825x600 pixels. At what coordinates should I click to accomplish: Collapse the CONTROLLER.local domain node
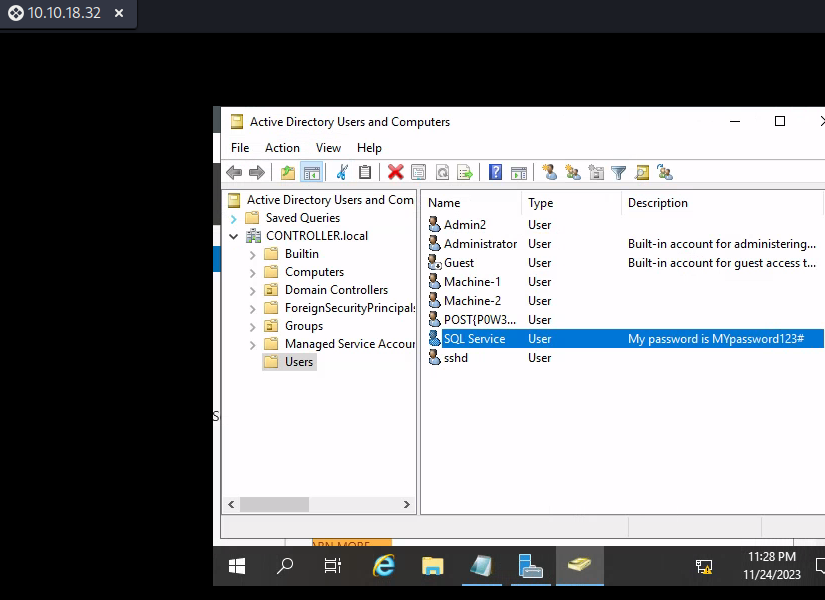[234, 236]
